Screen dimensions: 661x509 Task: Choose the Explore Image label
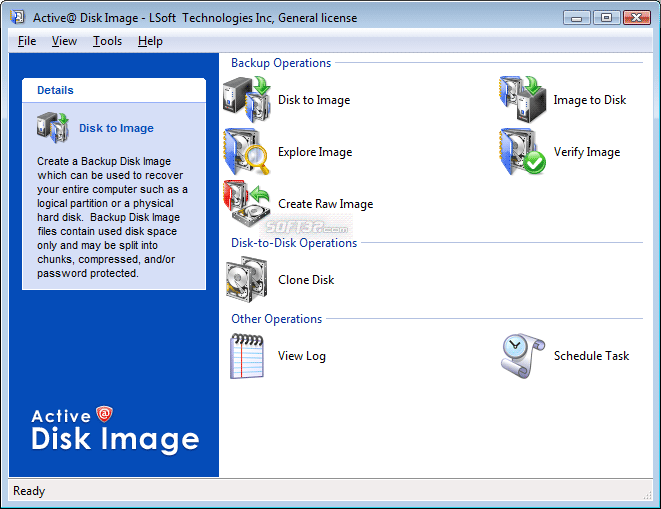click(x=315, y=152)
